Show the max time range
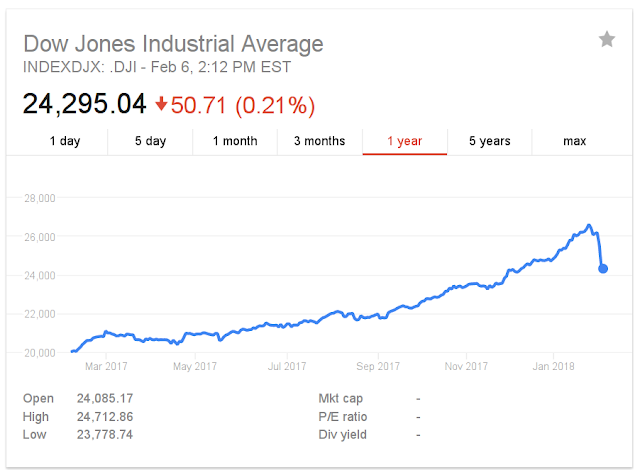This screenshot has height=470, width=640. [574, 142]
